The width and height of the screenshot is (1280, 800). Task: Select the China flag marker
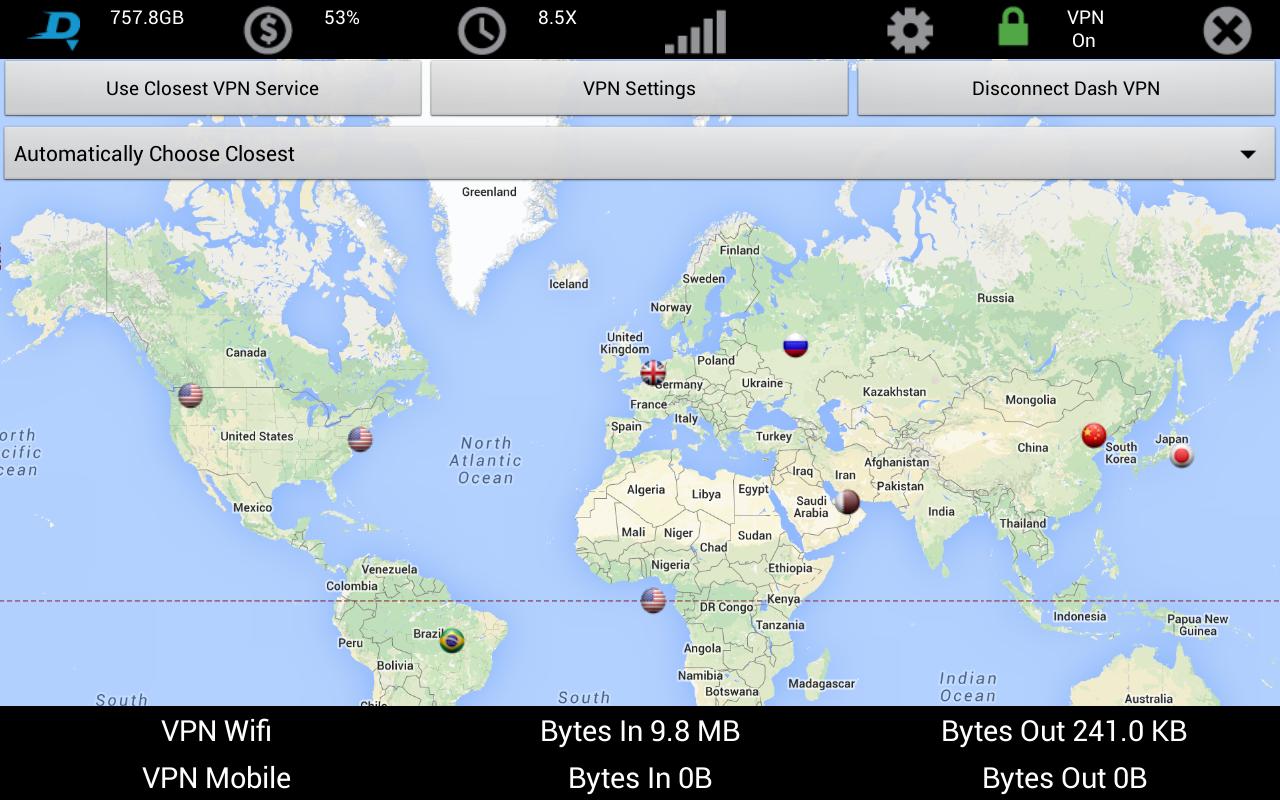click(x=1094, y=435)
